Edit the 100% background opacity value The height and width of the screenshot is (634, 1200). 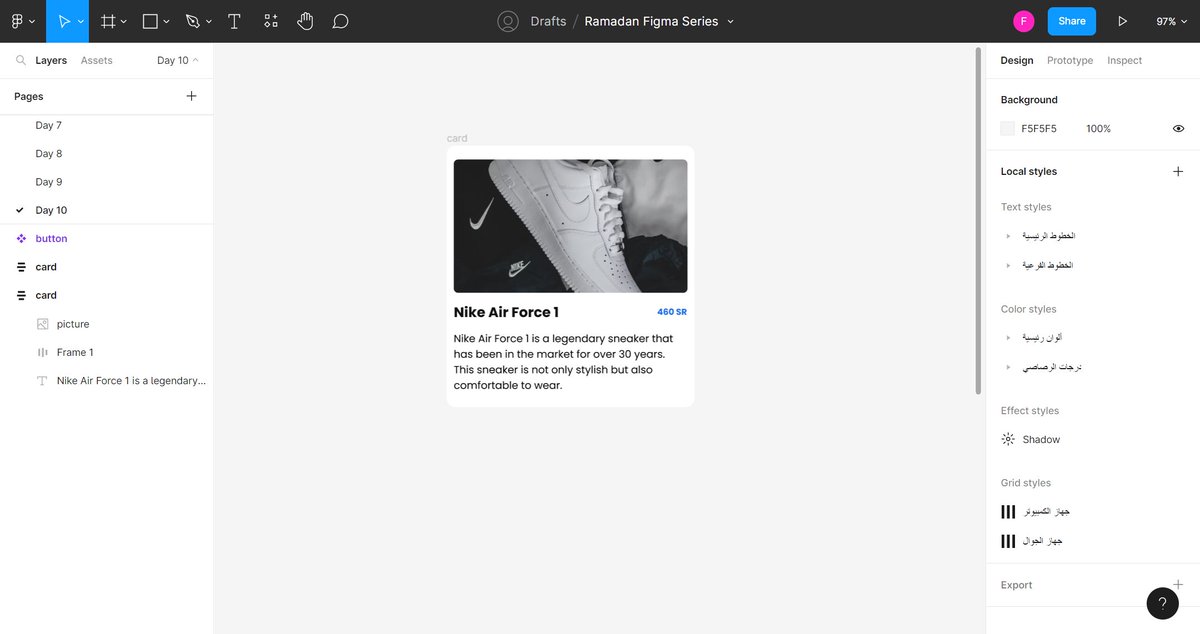click(x=1098, y=128)
